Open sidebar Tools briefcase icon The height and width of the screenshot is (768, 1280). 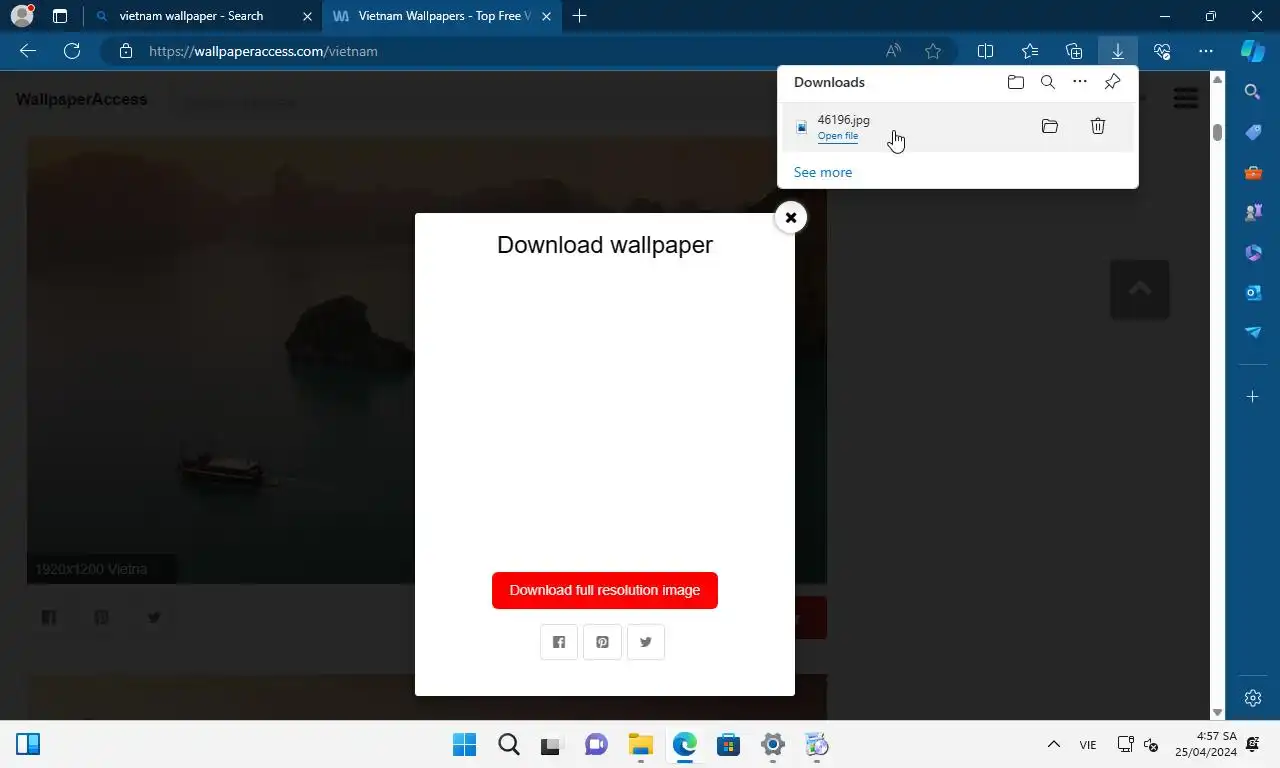click(x=1253, y=172)
